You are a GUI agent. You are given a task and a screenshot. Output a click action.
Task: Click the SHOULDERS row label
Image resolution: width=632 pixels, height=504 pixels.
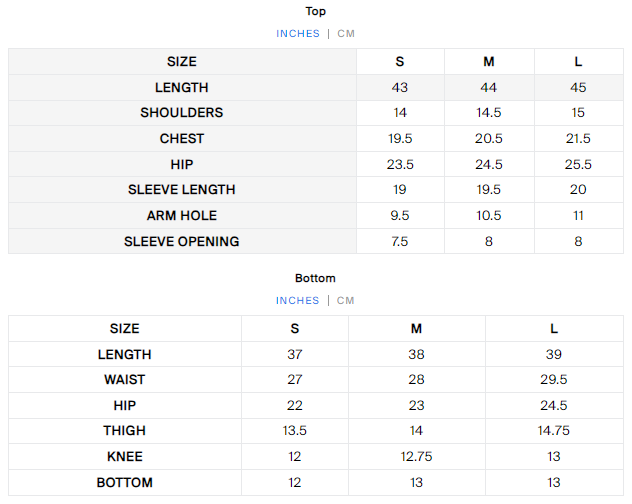point(182,113)
